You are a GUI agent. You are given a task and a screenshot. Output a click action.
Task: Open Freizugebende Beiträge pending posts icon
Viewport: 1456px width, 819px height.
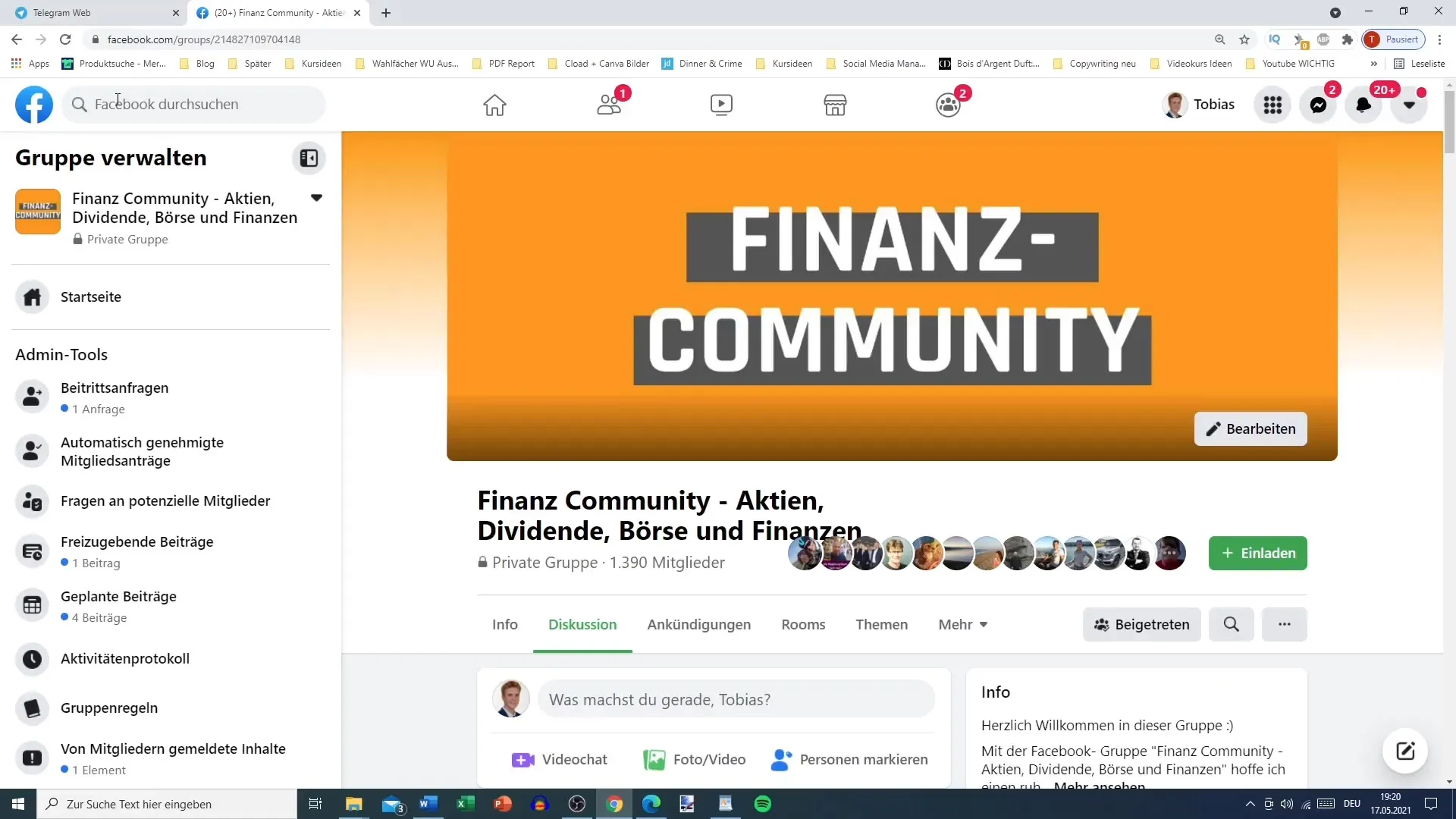pyautogui.click(x=32, y=551)
